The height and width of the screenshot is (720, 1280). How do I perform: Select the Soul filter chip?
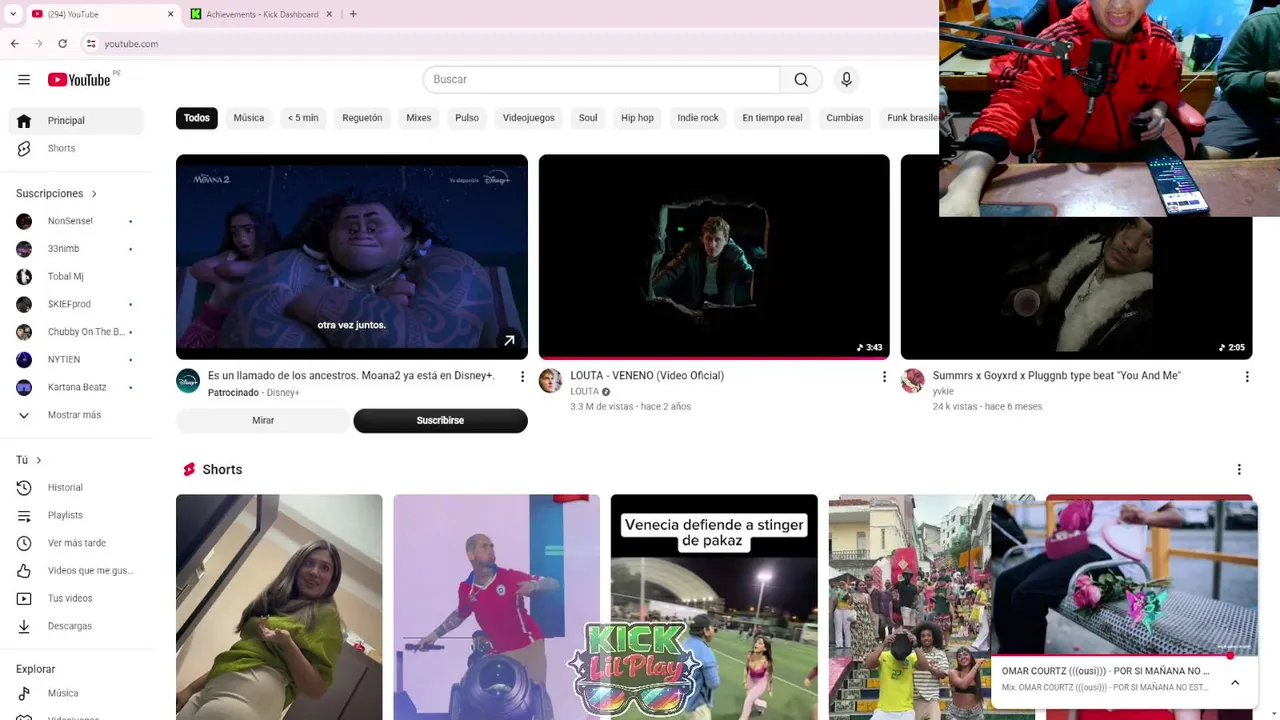point(588,118)
